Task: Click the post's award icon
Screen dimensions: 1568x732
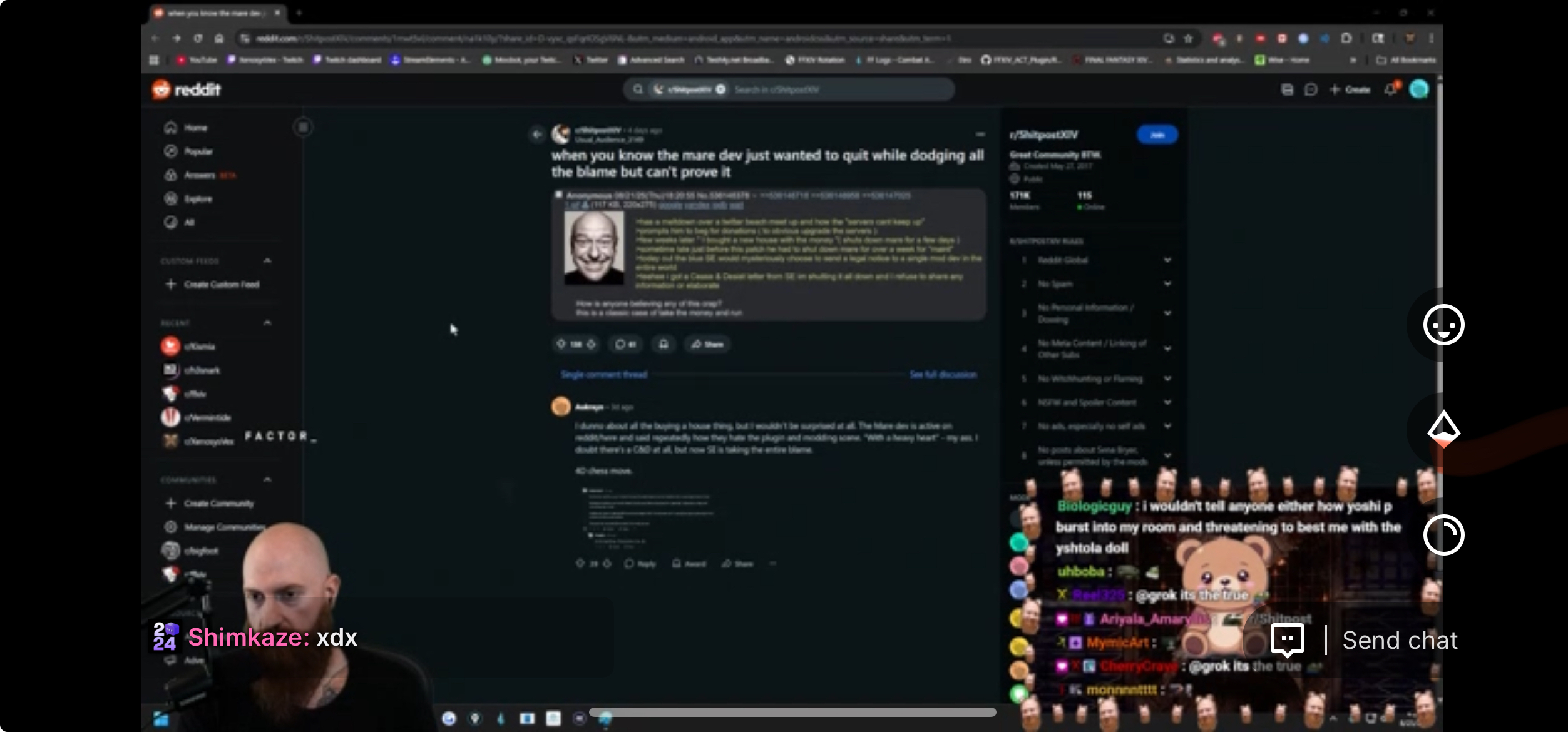Action: (x=664, y=344)
